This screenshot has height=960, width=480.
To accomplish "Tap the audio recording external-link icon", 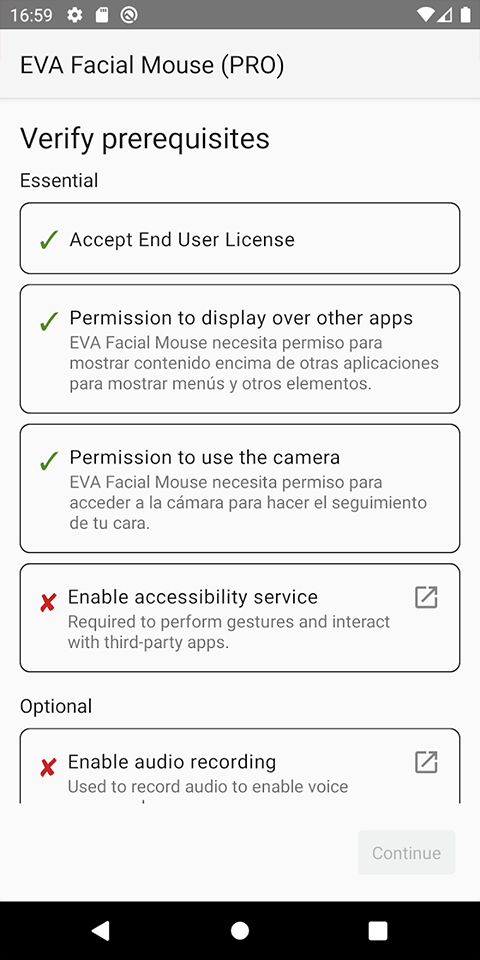I will point(426,762).
